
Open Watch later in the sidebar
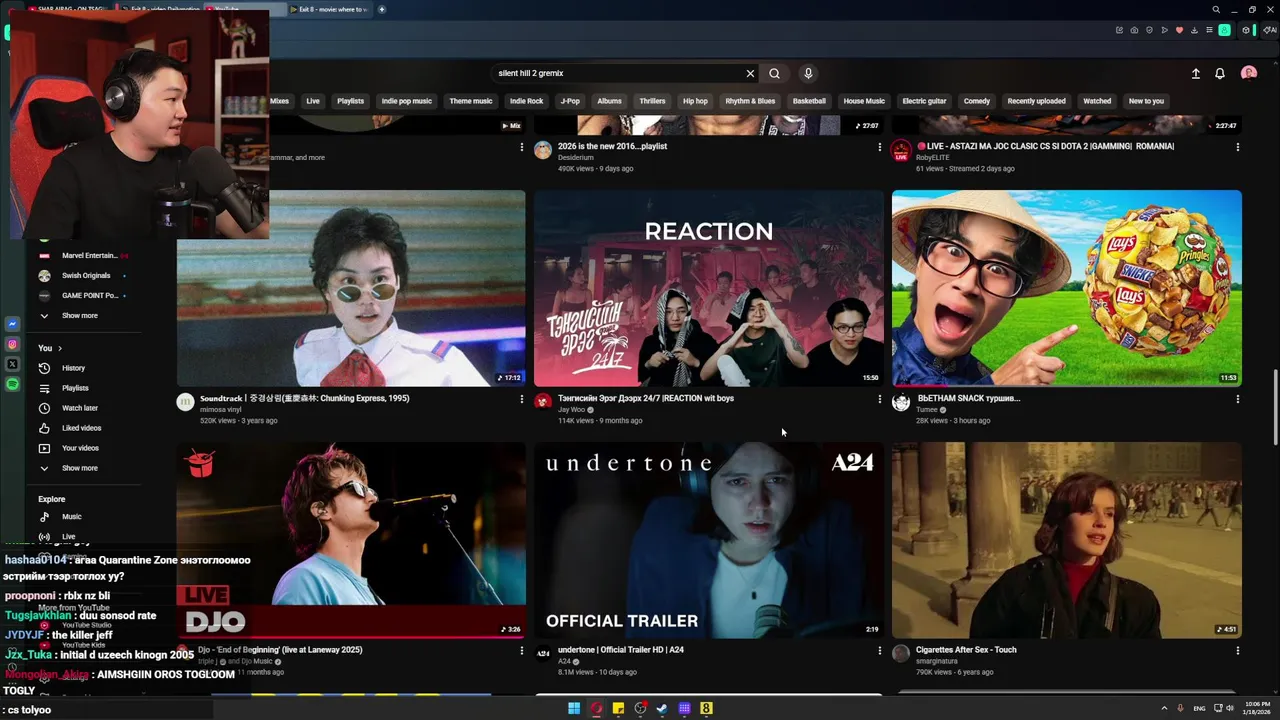[79, 408]
